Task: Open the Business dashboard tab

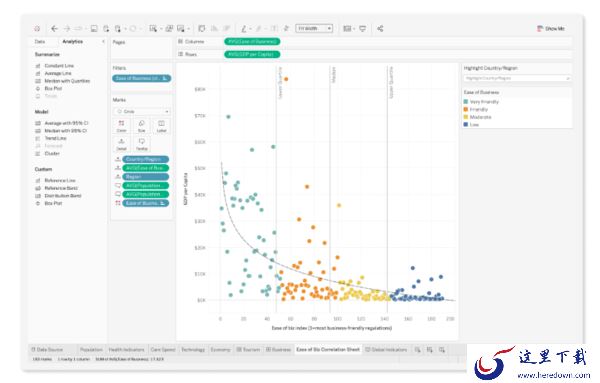Action: 278,350
